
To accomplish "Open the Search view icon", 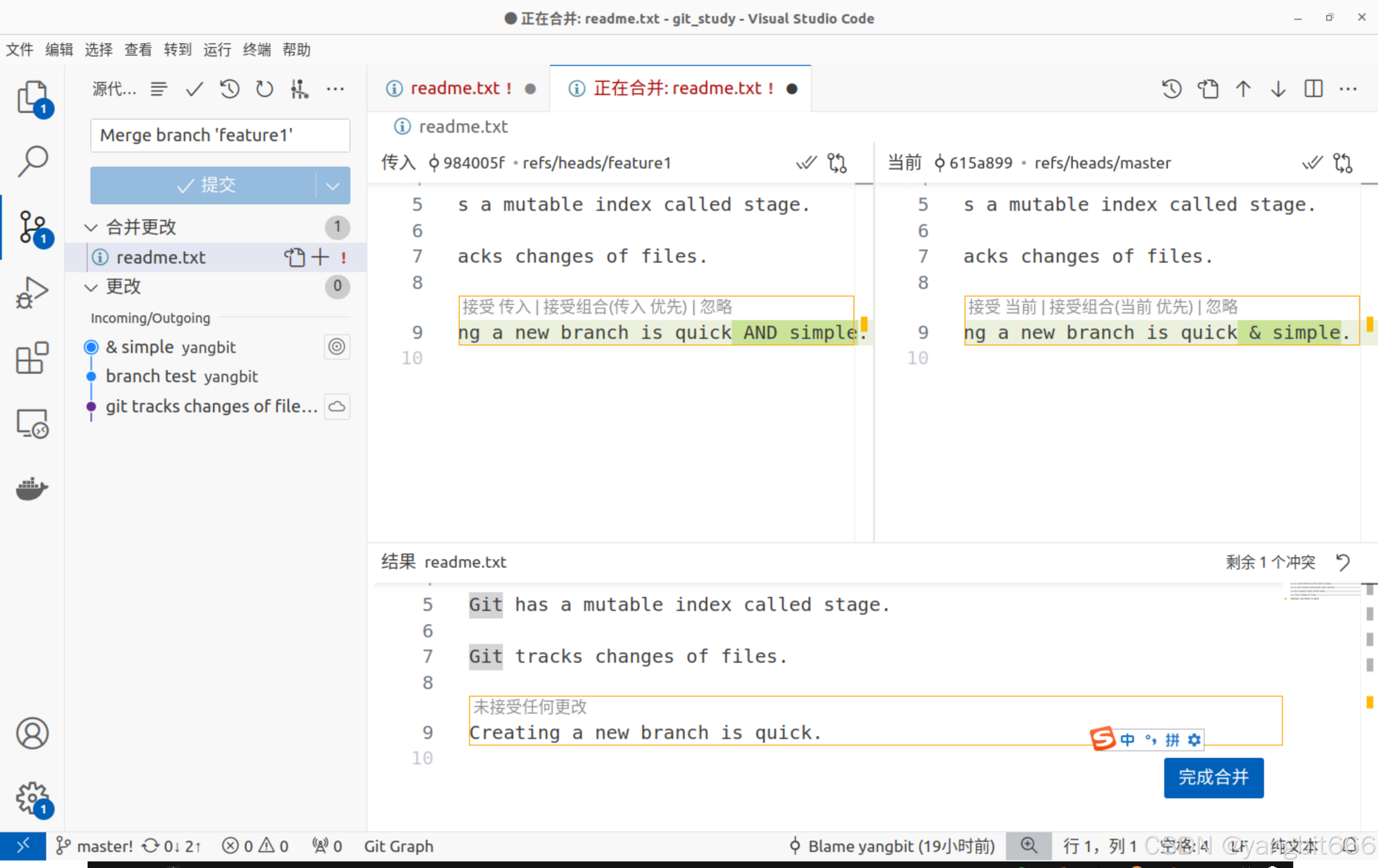I will (x=32, y=161).
